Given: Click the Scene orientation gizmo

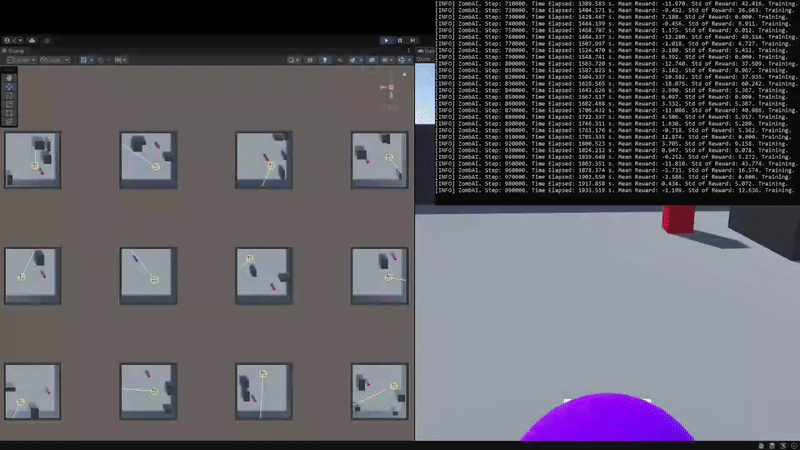Looking at the screenshot, I should click(x=391, y=89).
